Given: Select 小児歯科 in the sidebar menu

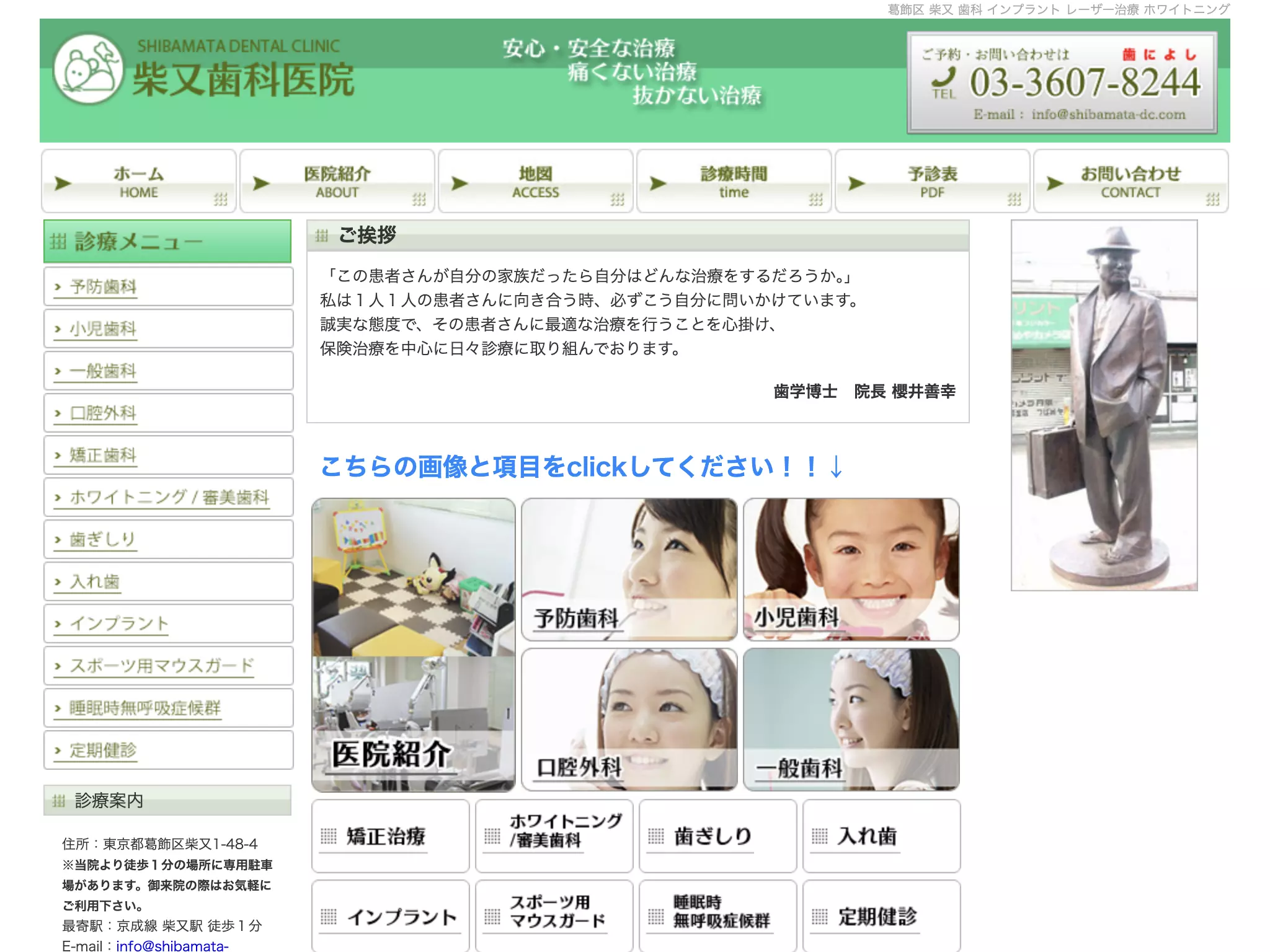Looking at the screenshot, I should pyautogui.click(x=168, y=328).
